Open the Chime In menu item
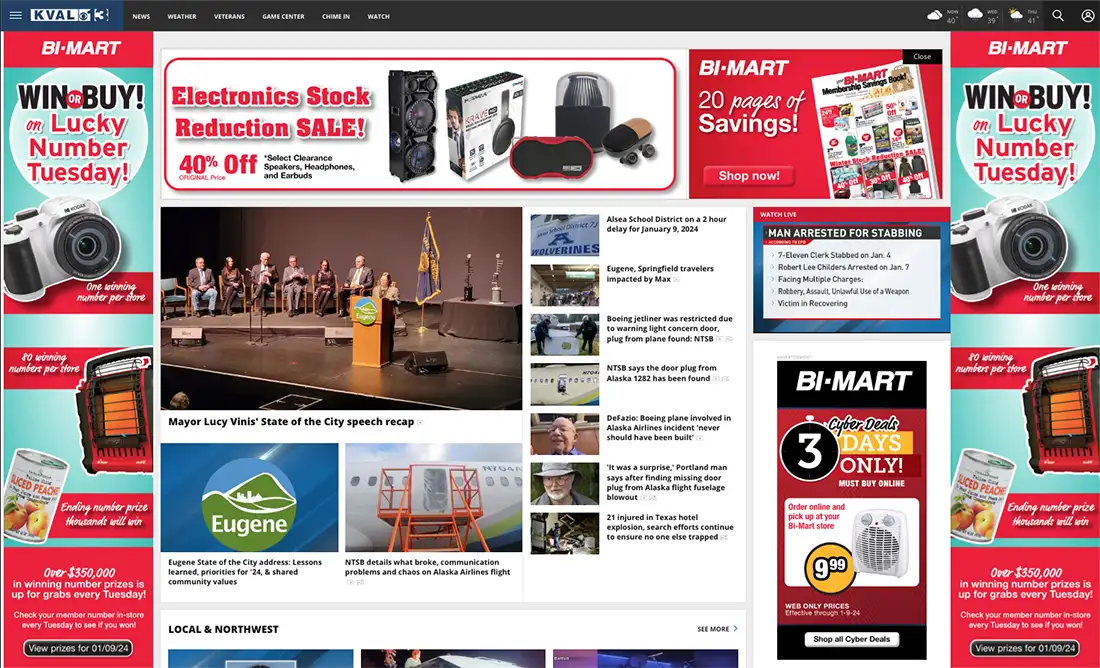The width and height of the screenshot is (1100, 668). [x=336, y=16]
